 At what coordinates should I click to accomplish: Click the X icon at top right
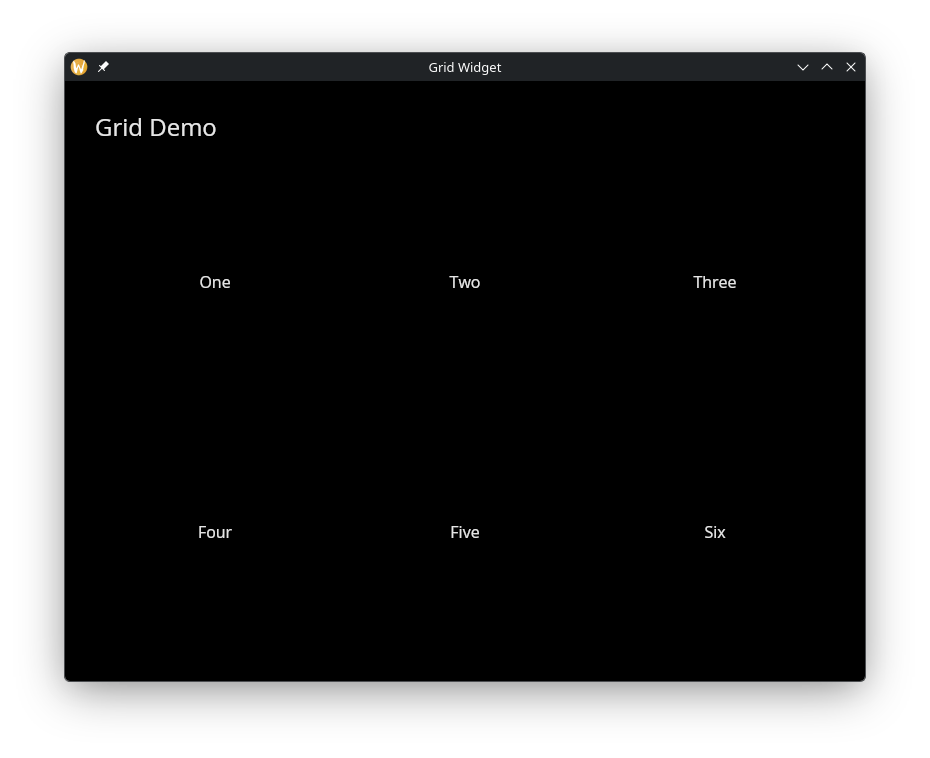pos(851,67)
